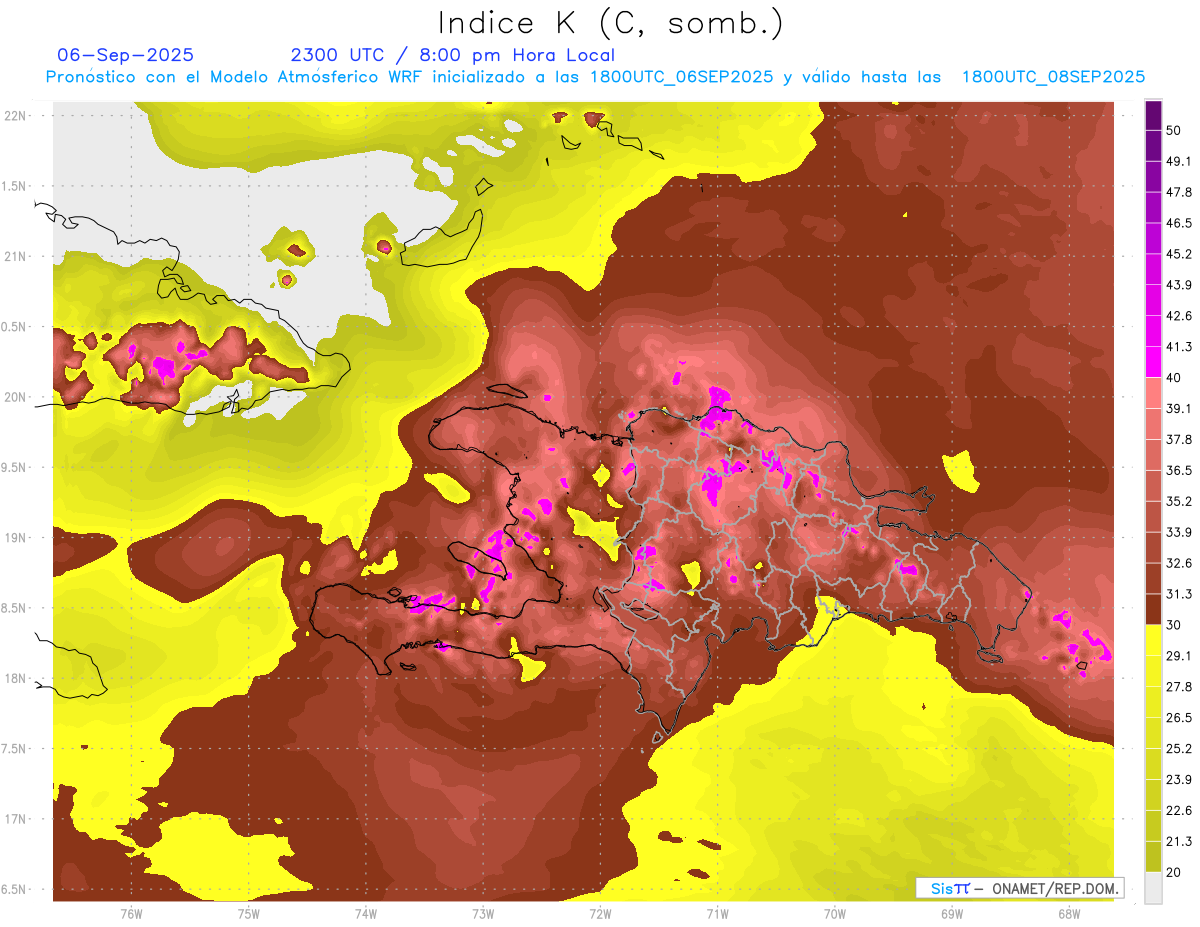Click the "32.6" color scale value

point(1178,563)
